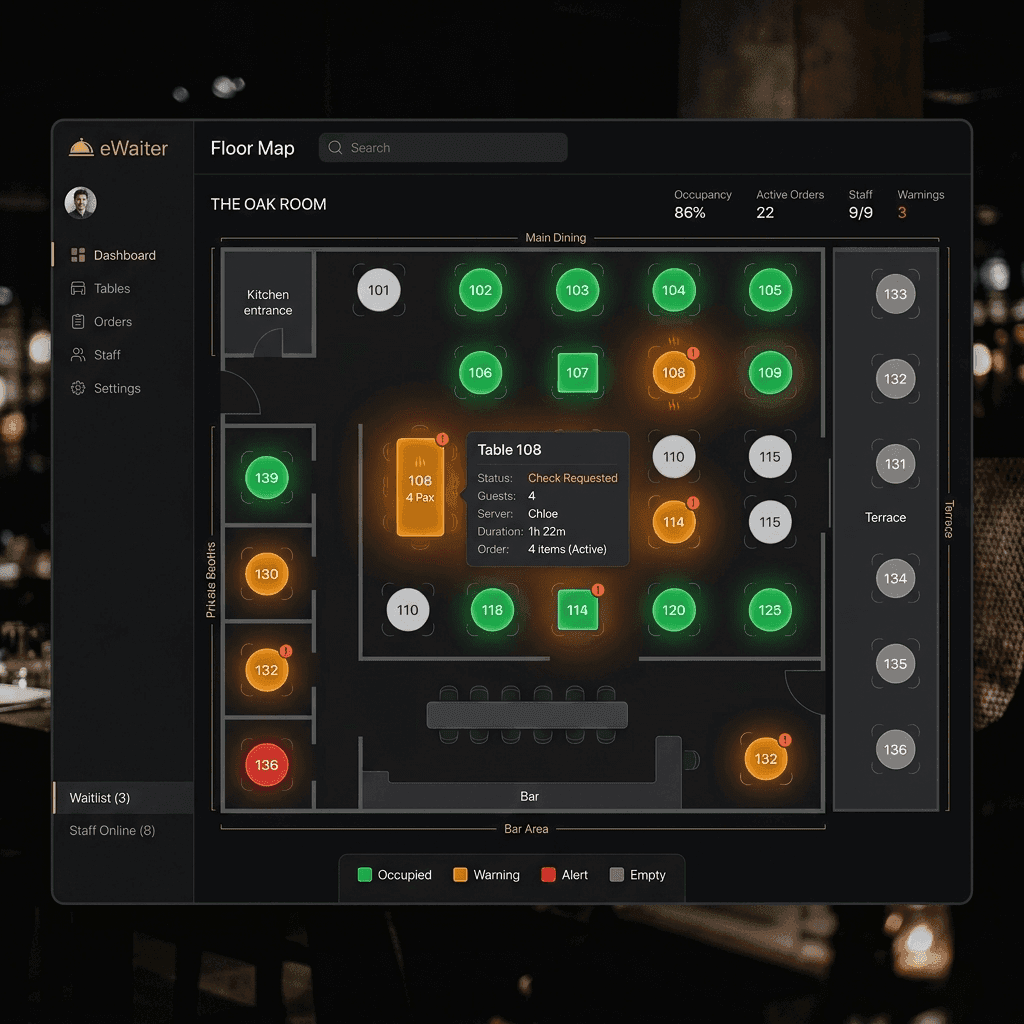The image size is (1024, 1024).
Task: Select the enlarged 108 4 Pax table
Action: tap(420, 487)
